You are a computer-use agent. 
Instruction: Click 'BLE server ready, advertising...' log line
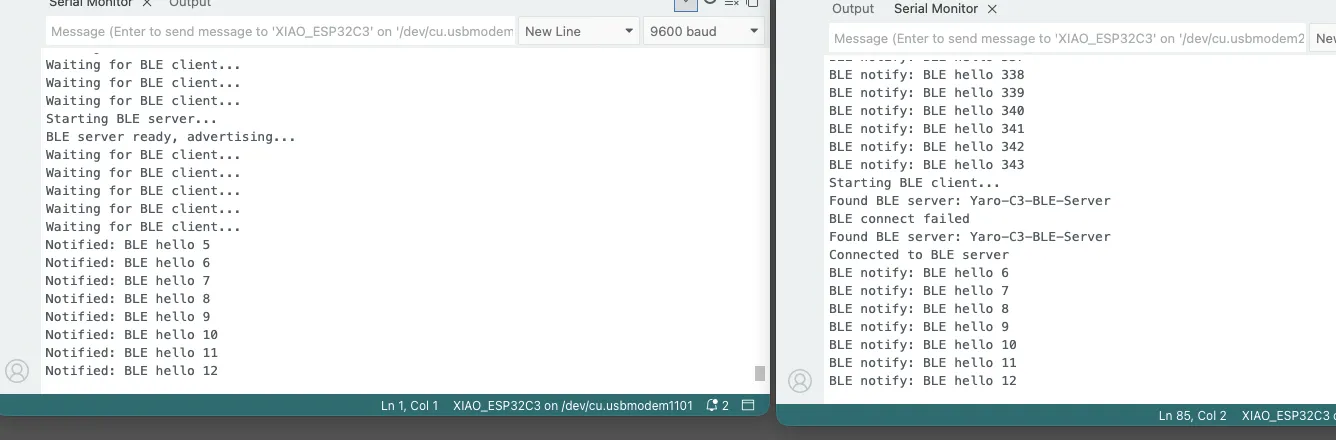pyautogui.click(x=170, y=137)
